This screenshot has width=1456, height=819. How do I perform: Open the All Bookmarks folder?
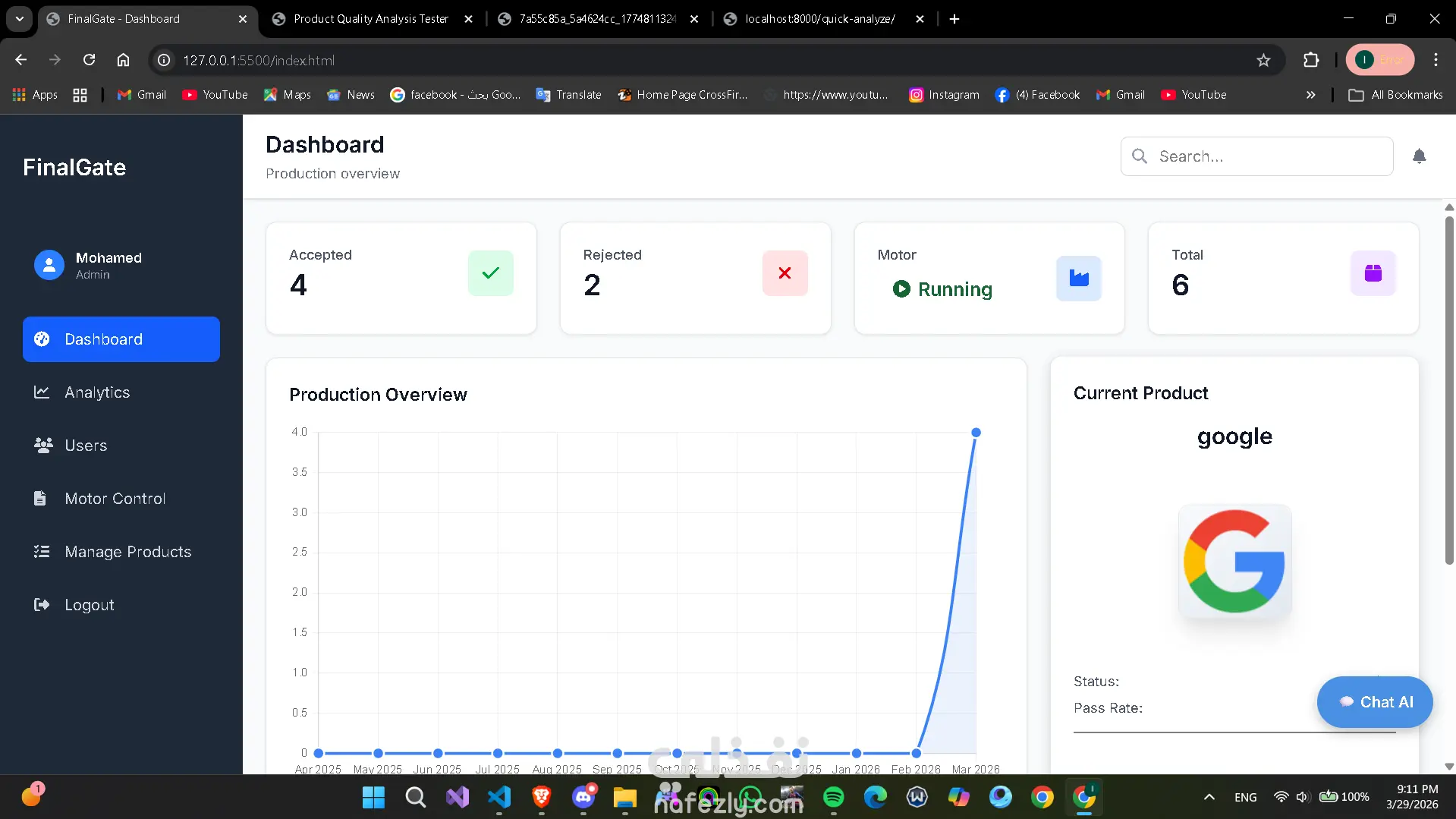click(1396, 95)
